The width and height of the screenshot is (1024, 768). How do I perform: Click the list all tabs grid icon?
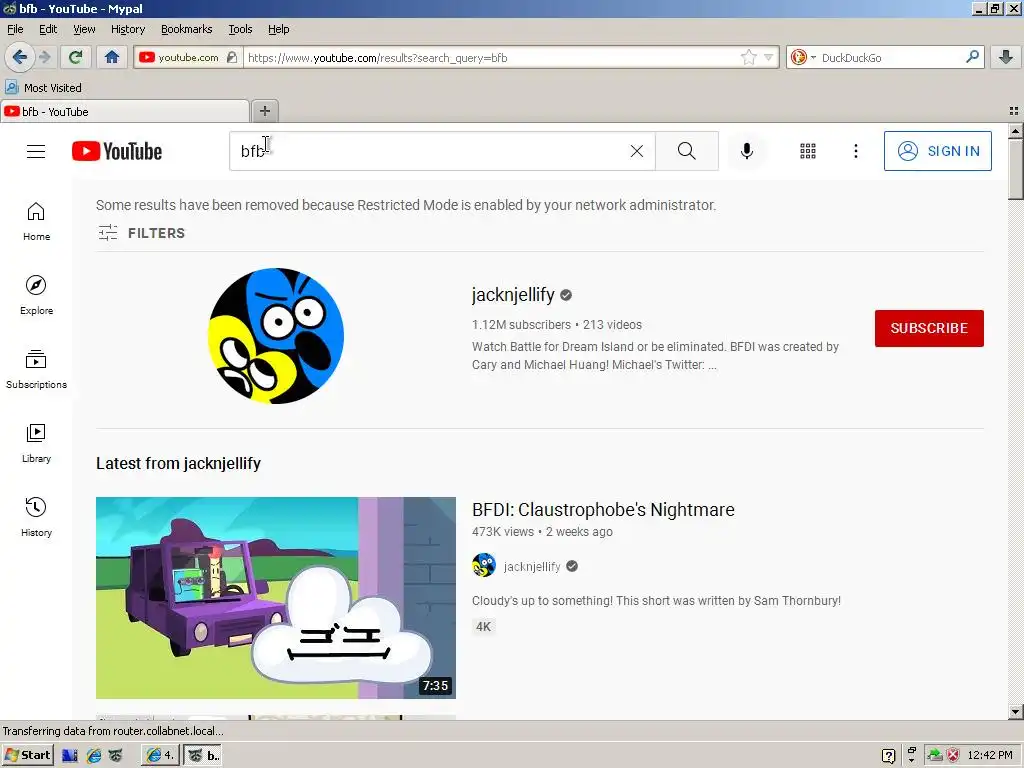[x=1014, y=111]
